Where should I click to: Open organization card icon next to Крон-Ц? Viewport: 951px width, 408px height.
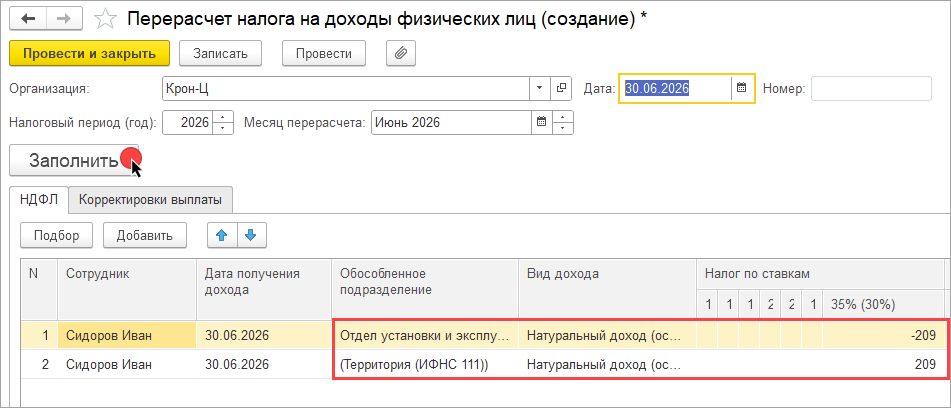[561, 89]
